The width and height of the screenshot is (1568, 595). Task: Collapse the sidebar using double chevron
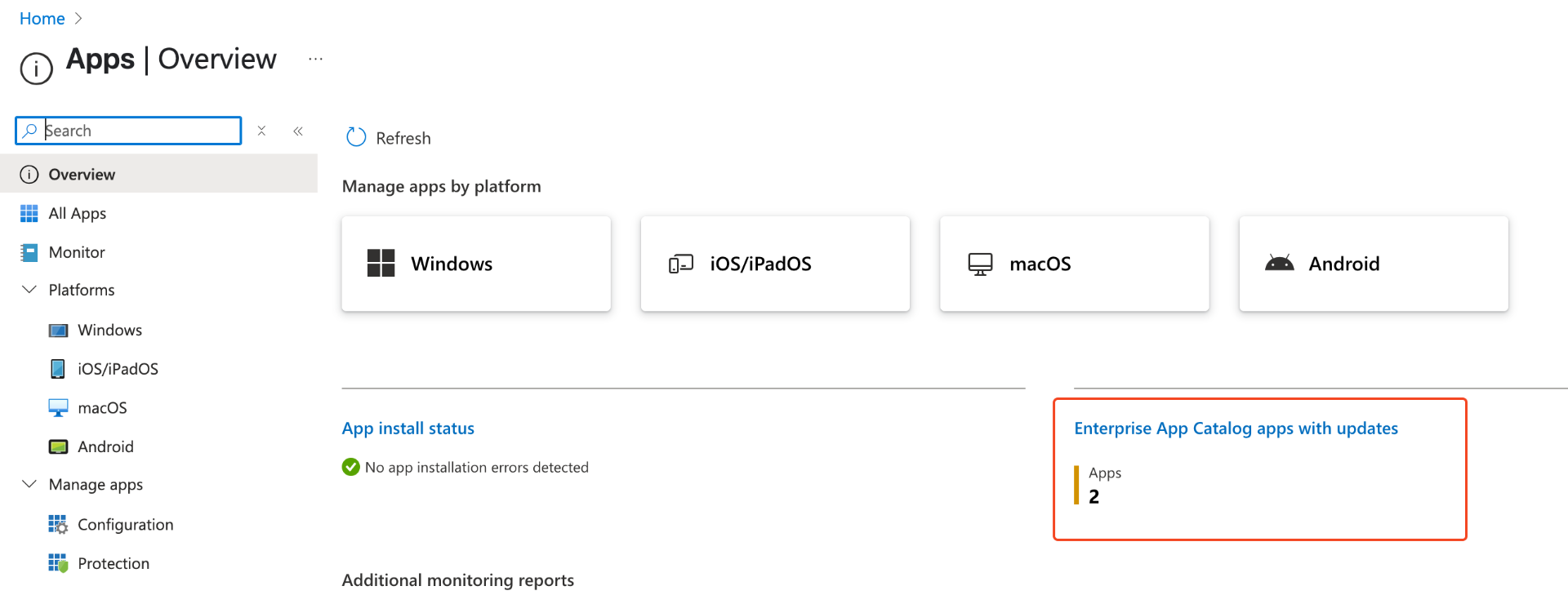(x=298, y=131)
